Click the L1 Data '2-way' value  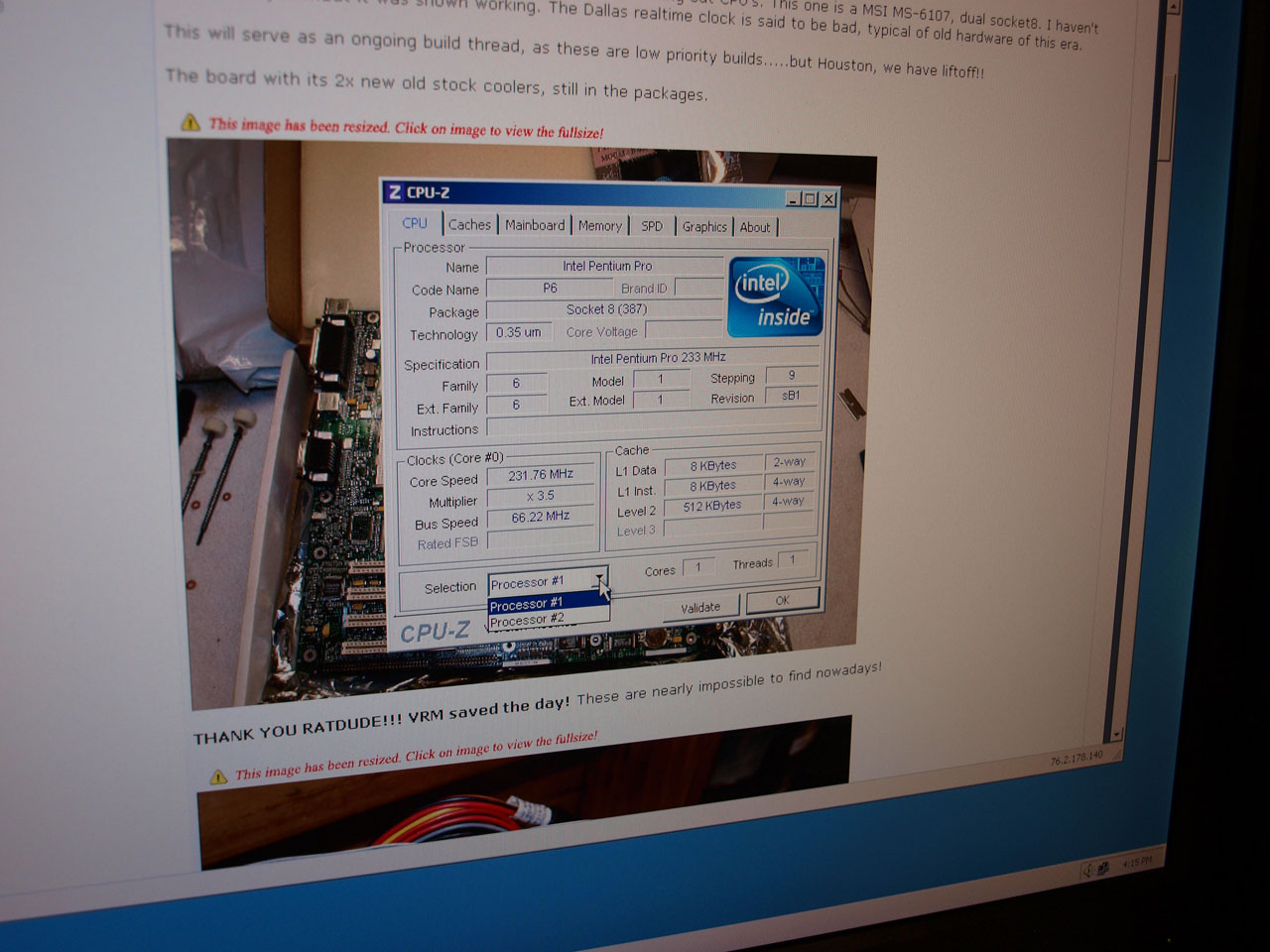(791, 461)
